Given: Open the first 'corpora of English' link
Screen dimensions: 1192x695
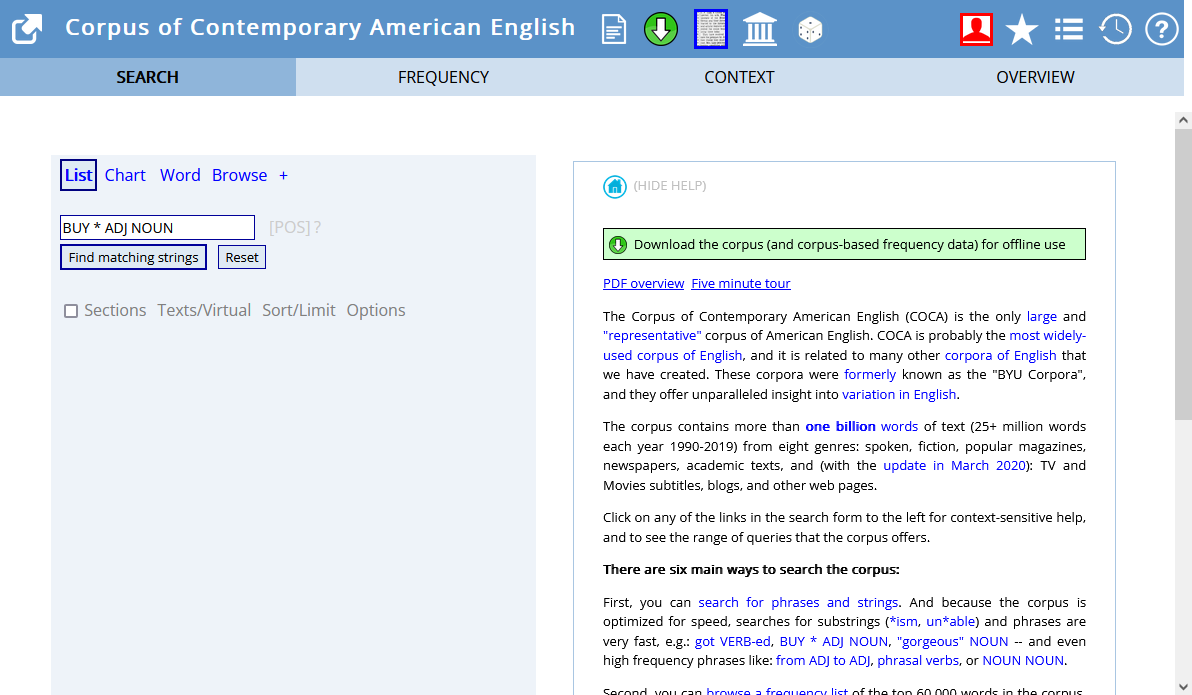Looking at the screenshot, I should 1000,355.
